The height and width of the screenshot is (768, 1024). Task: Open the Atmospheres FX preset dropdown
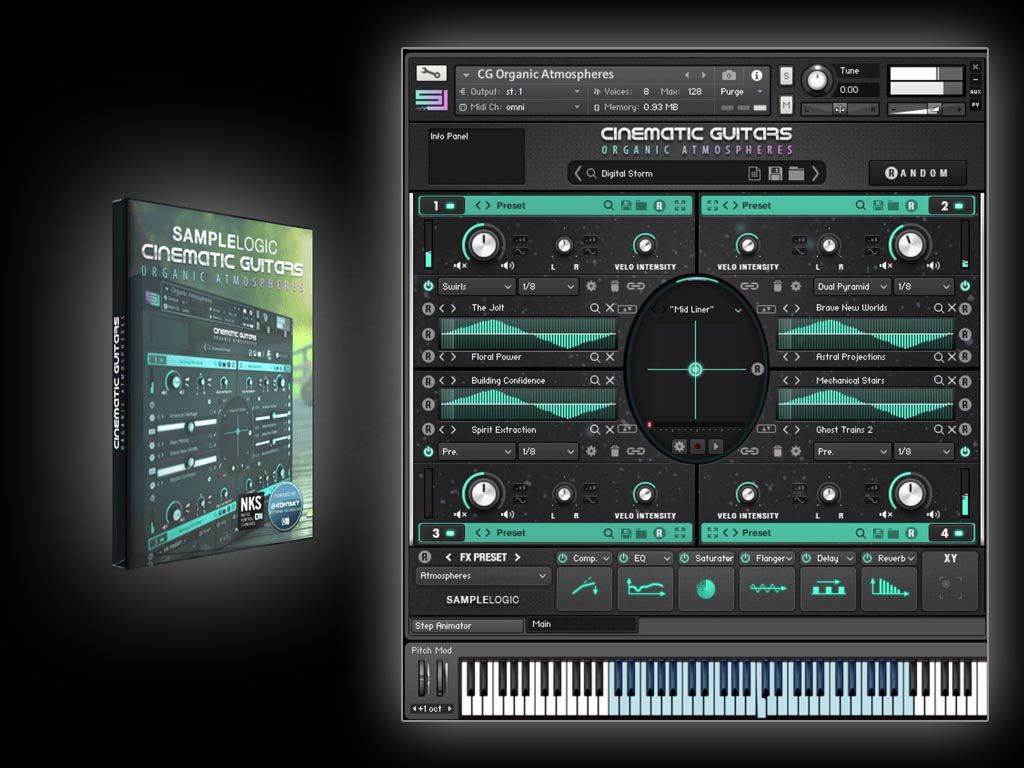[x=483, y=576]
